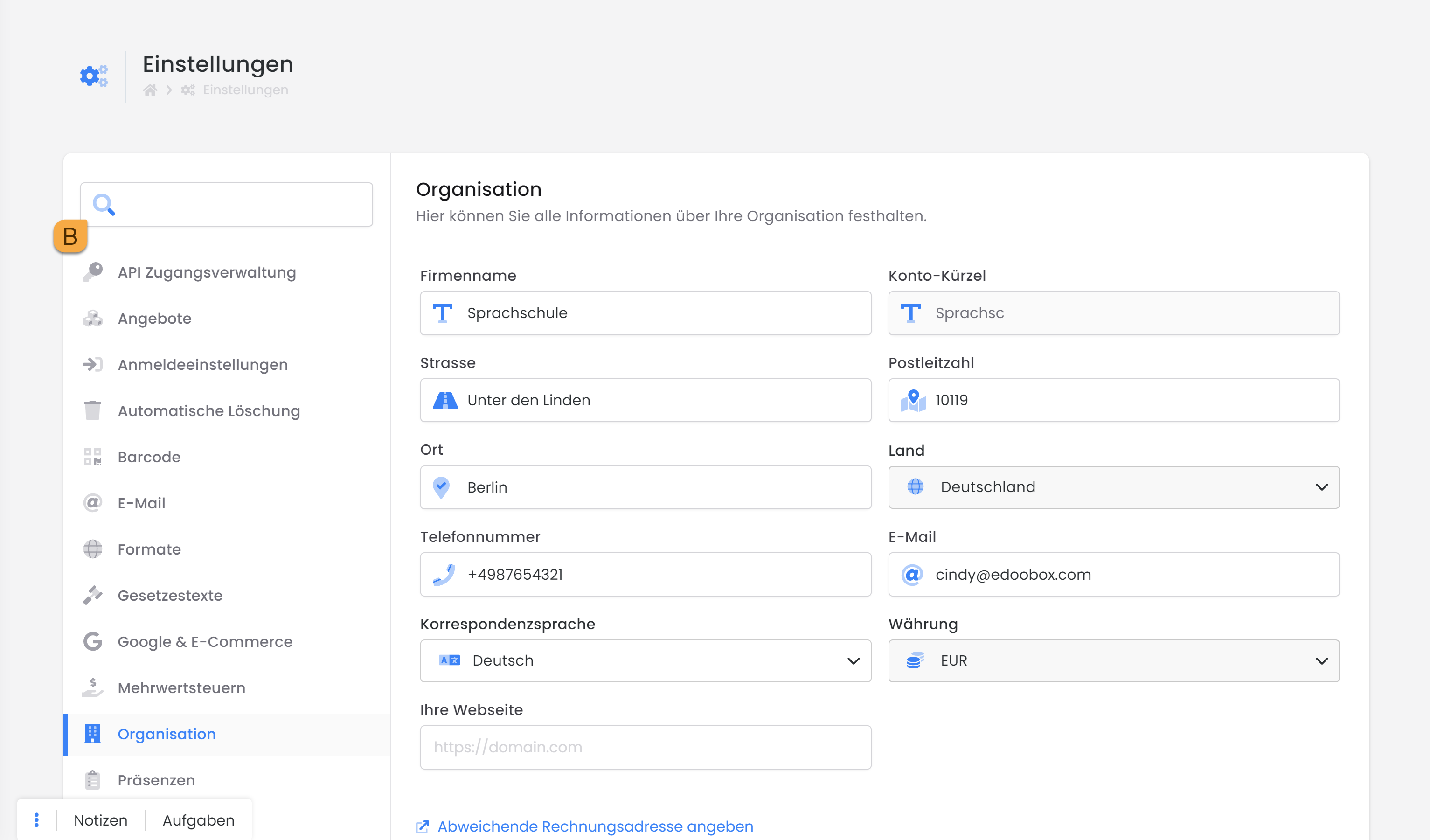Select Mehrwertsteuern in settings menu
This screenshot has width=1430, height=840.
[x=181, y=688]
